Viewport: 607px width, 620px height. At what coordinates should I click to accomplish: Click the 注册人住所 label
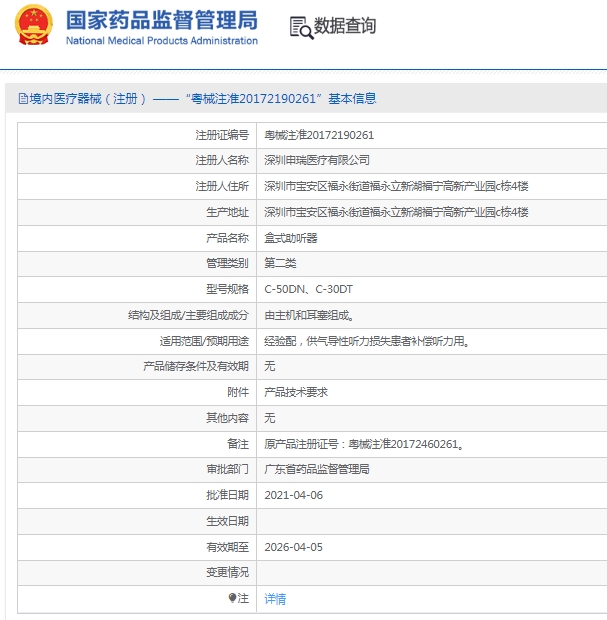click(x=222, y=186)
